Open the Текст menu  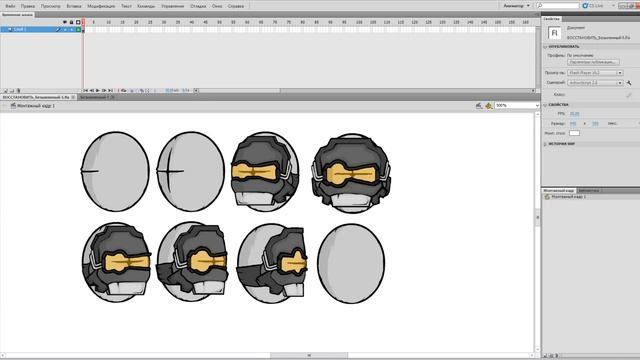(x=127, y=6)
